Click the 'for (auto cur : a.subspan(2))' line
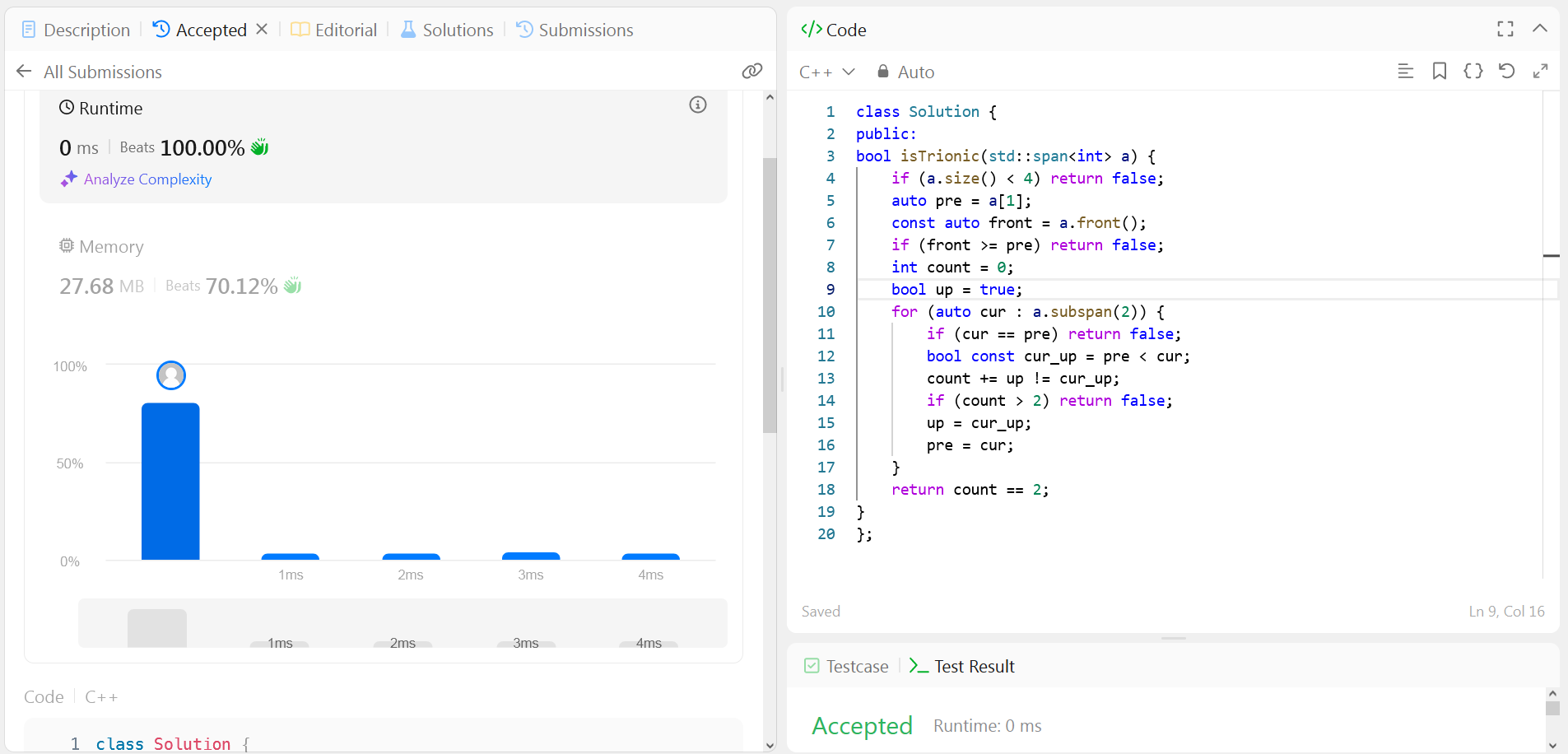The height and width of the screenshot is (754, 1568). (x=1028, y=312)
